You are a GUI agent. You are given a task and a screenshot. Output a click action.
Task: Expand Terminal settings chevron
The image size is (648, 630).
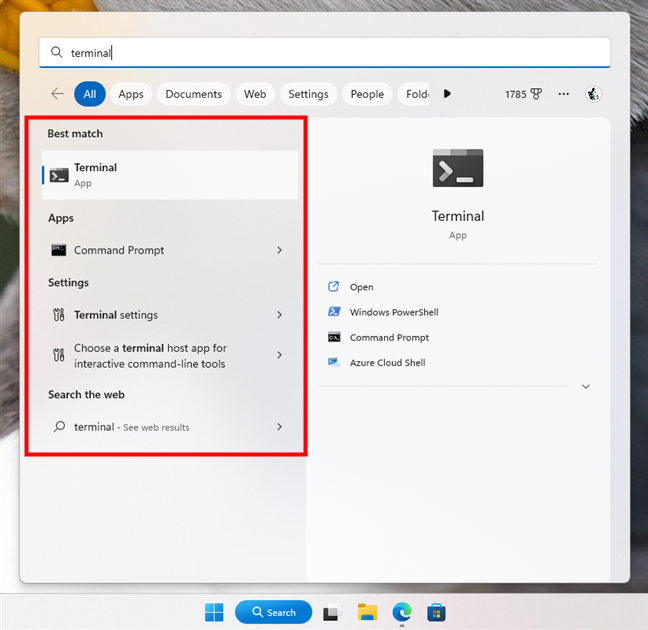point(280,315)
